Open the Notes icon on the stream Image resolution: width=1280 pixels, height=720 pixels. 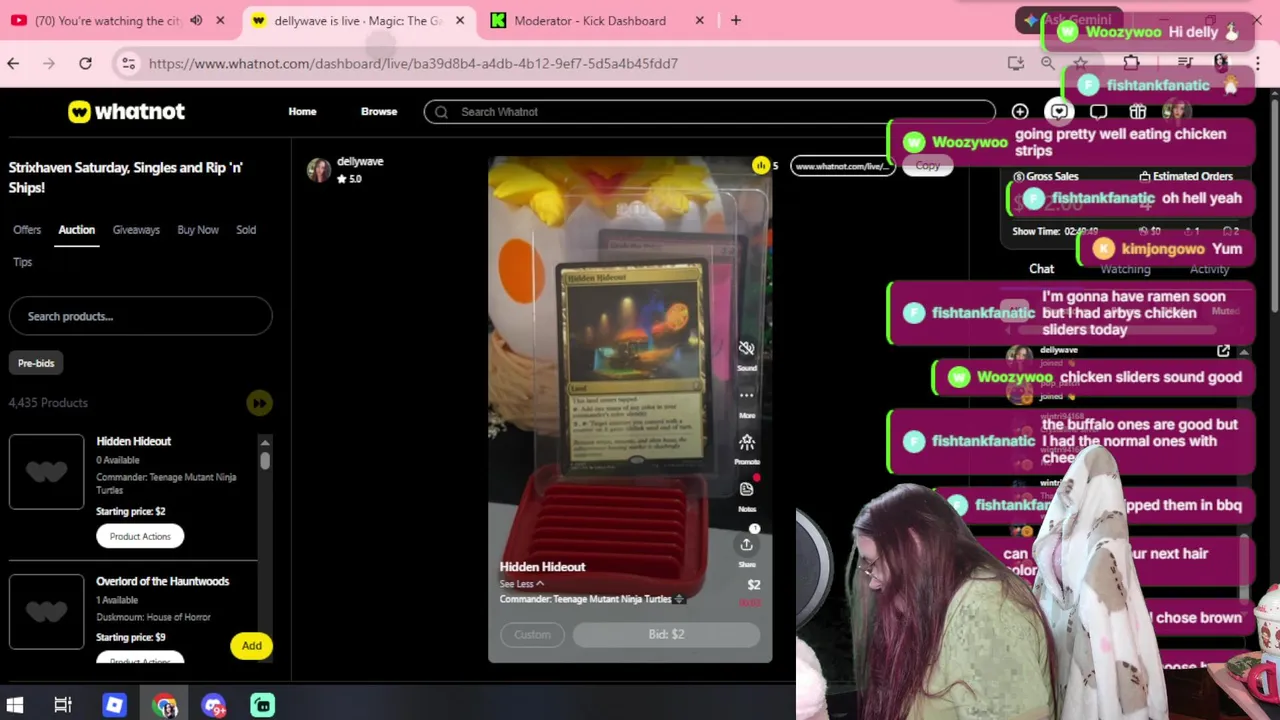[x=746, y=489]
